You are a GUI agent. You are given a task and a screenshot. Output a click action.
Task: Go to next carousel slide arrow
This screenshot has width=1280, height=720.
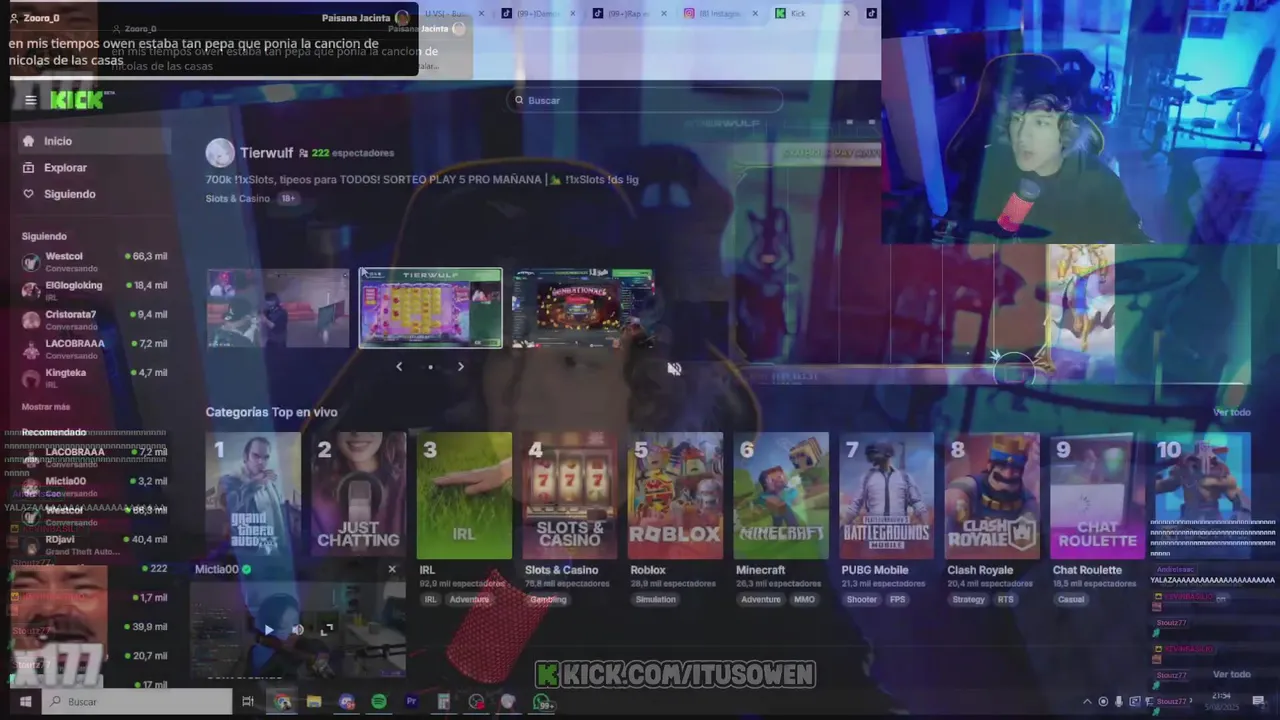(x=461, y=367)
